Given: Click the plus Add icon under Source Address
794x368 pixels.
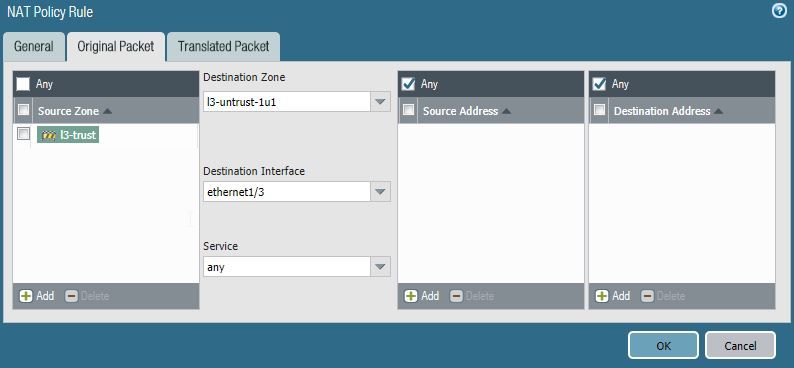Looking at the screenshot, I should [411, 296].
